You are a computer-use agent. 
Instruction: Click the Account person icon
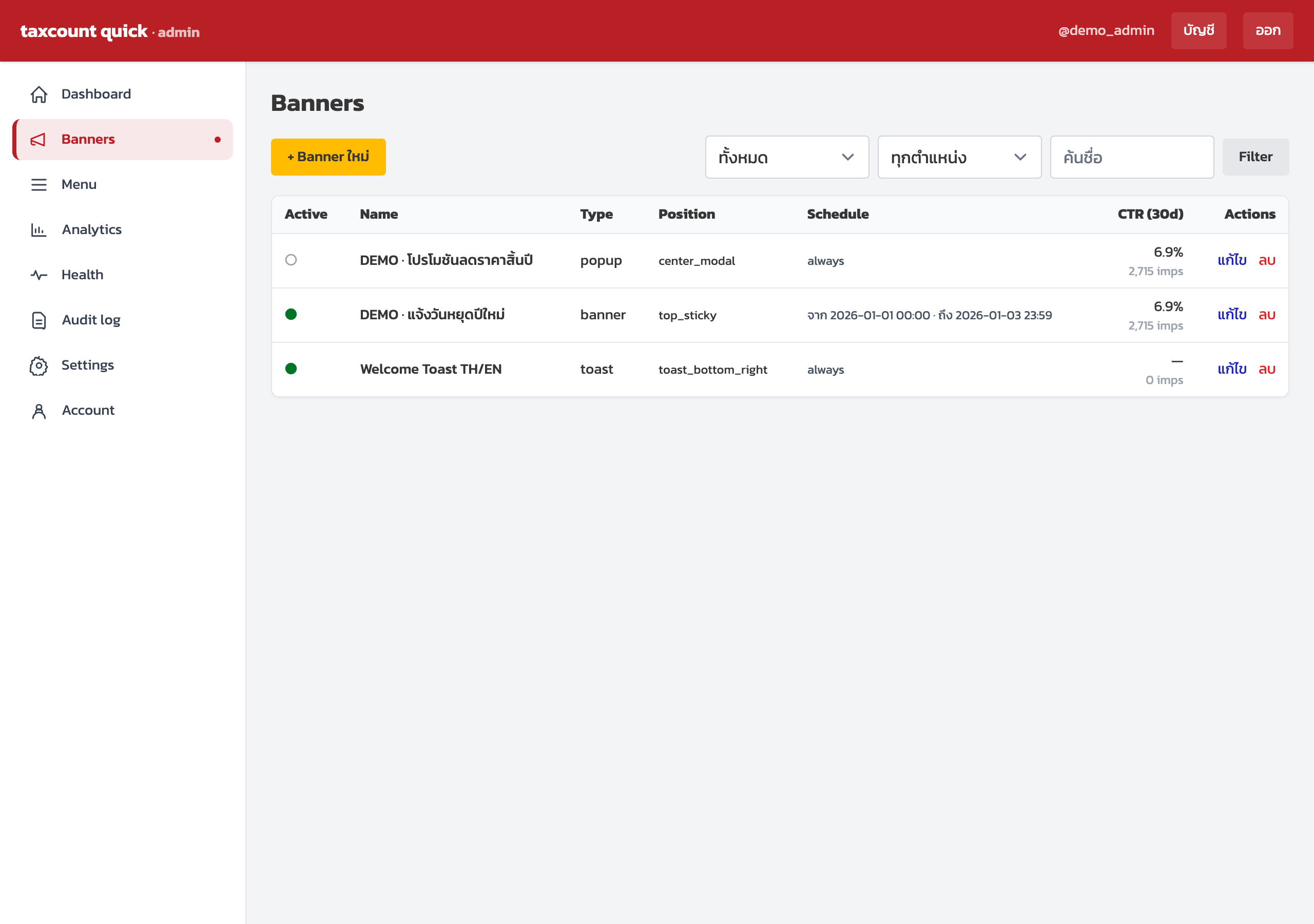pyautogui.click(x=39, y=411)
